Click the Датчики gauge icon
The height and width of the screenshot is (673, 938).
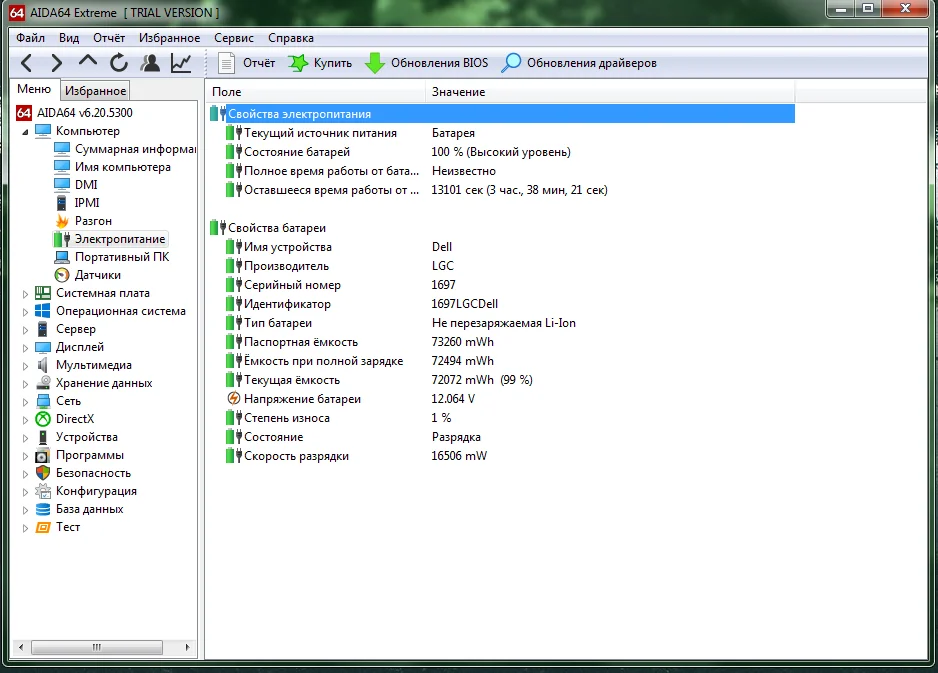[x=62, y=275]
